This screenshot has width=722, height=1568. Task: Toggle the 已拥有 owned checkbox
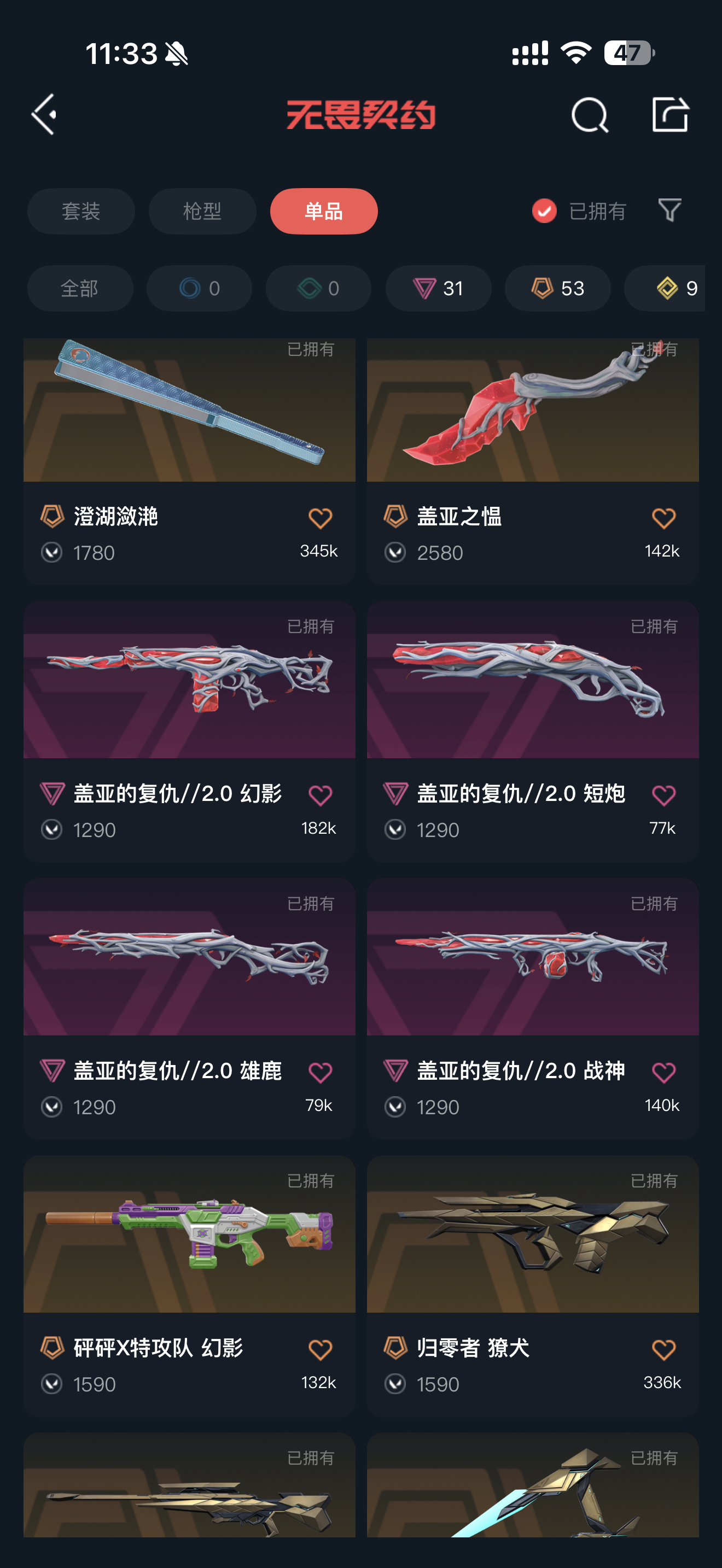544,210
